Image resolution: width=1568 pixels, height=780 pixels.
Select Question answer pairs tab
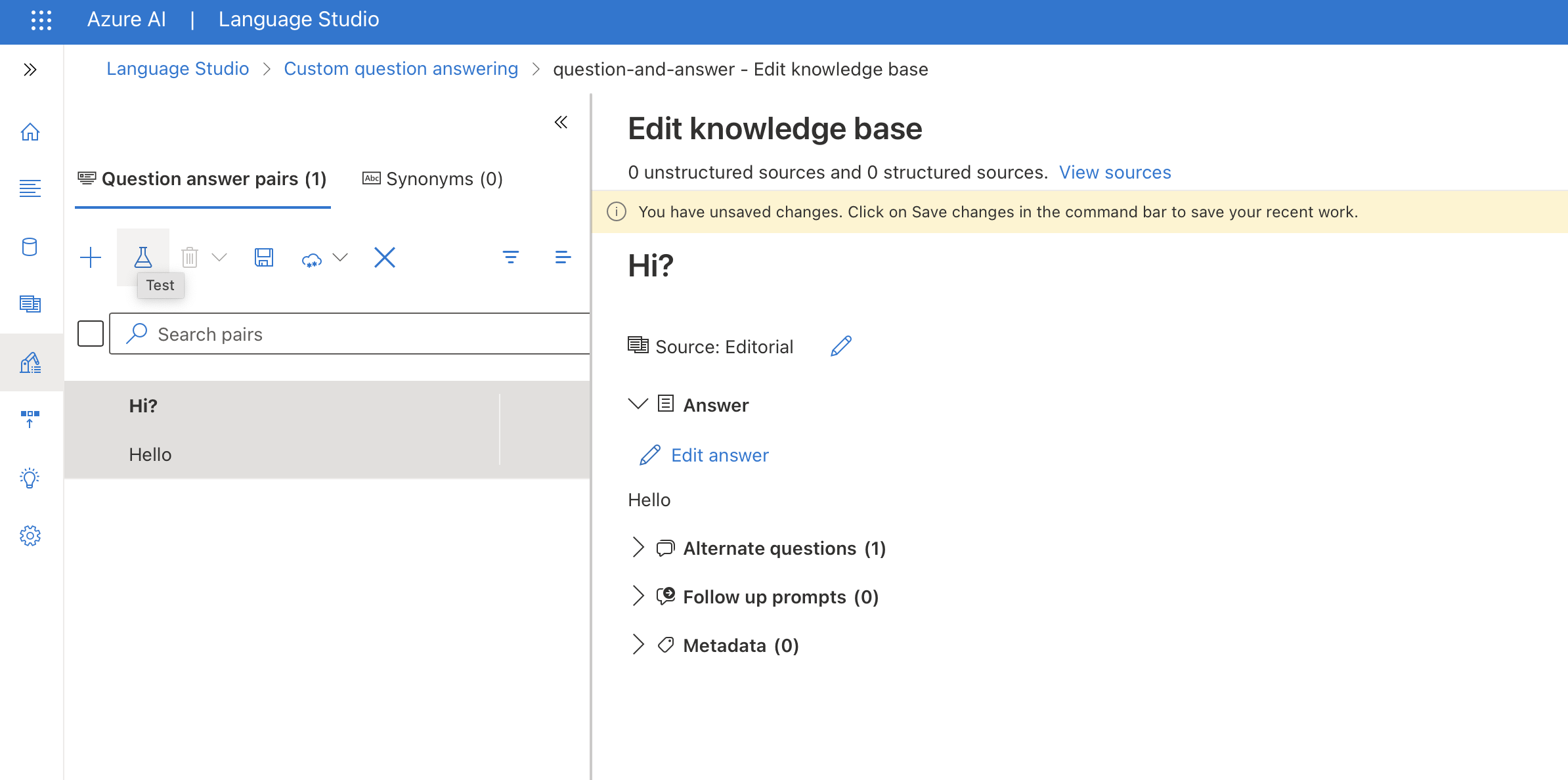[202, 179]
